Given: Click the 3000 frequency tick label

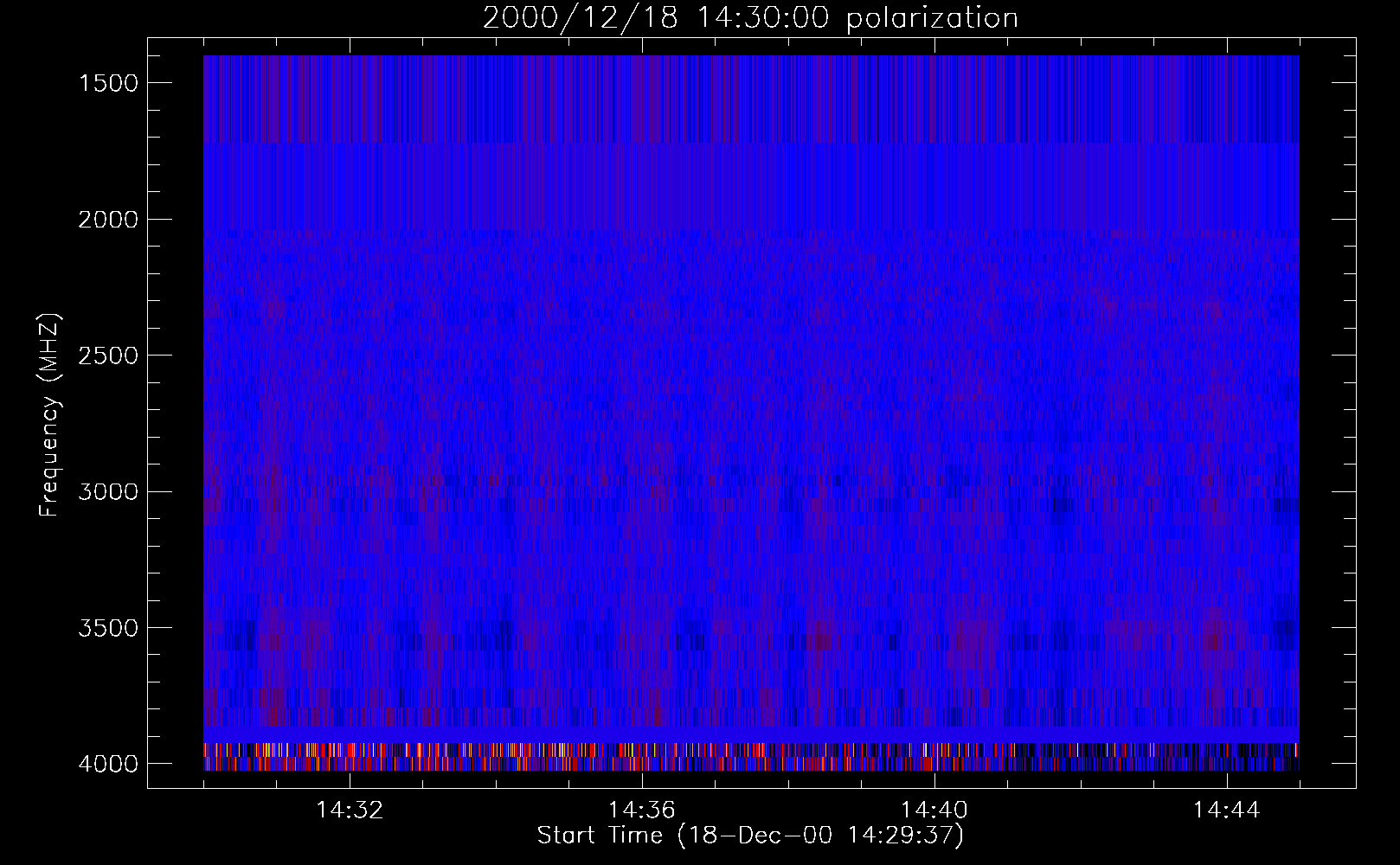Looking at the screenshot, I should click(108, 492).
